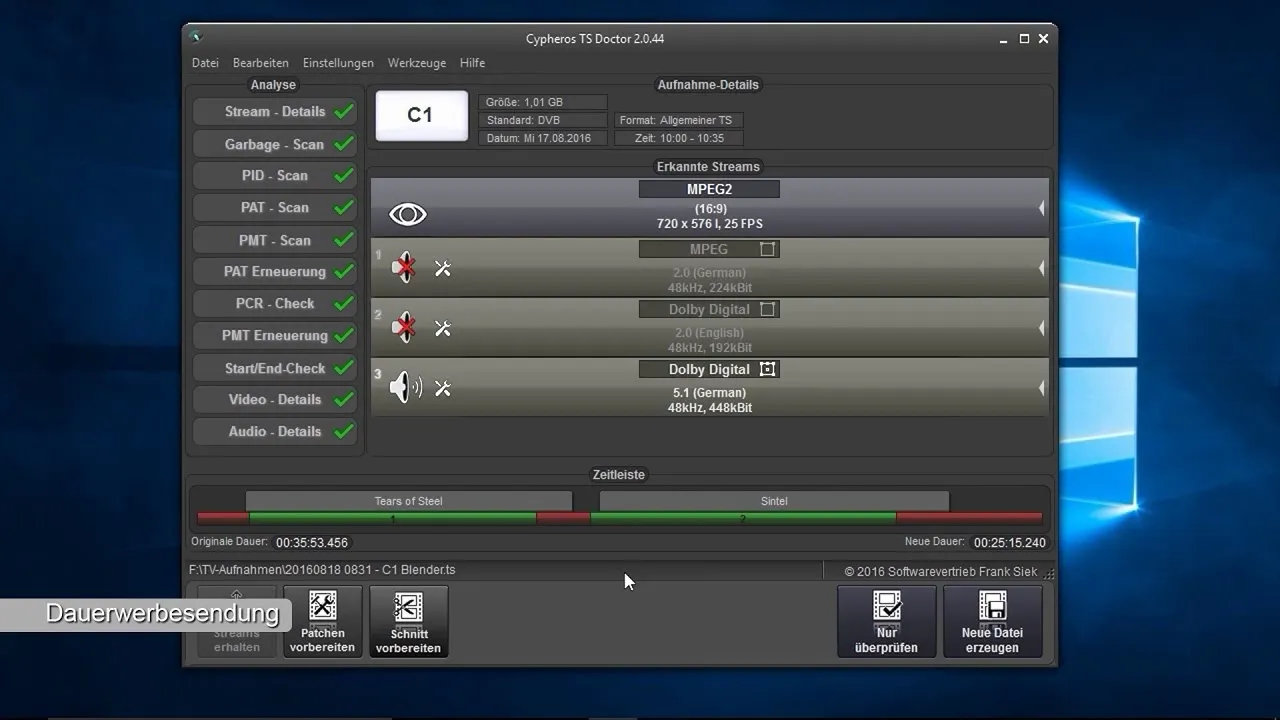This screenshot has width=1280, height=720.
Task: Maximize the TS Doctor window
Action: click(1024, 39)
